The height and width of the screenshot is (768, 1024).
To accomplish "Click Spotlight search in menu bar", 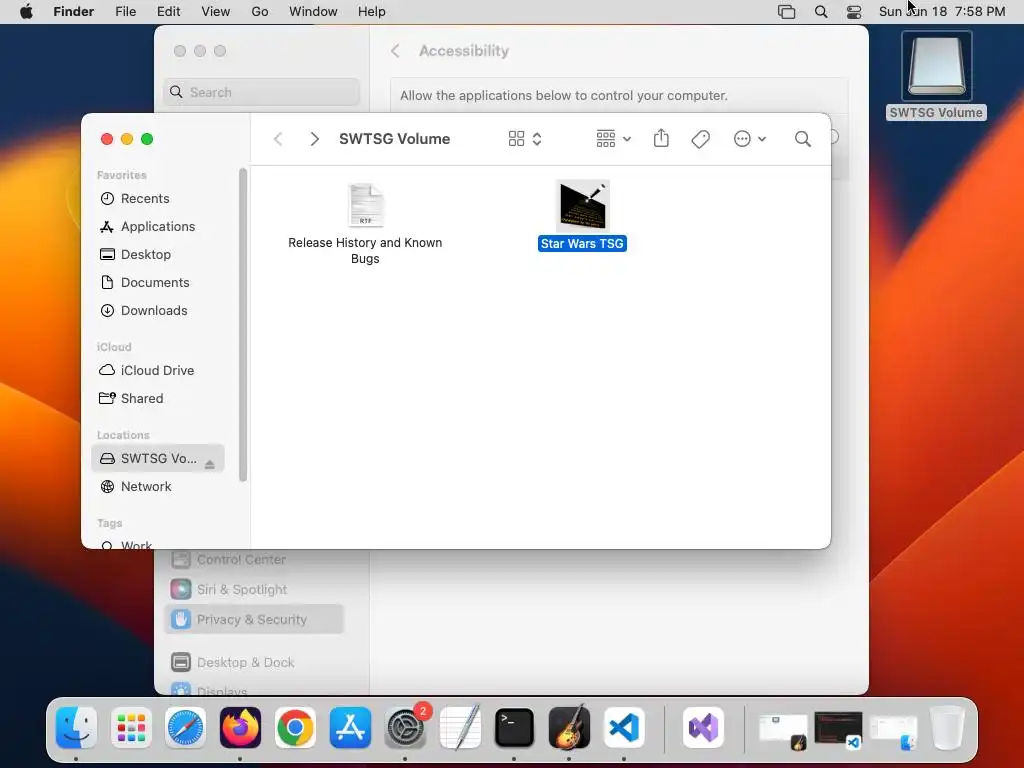I will pos(821,12).
